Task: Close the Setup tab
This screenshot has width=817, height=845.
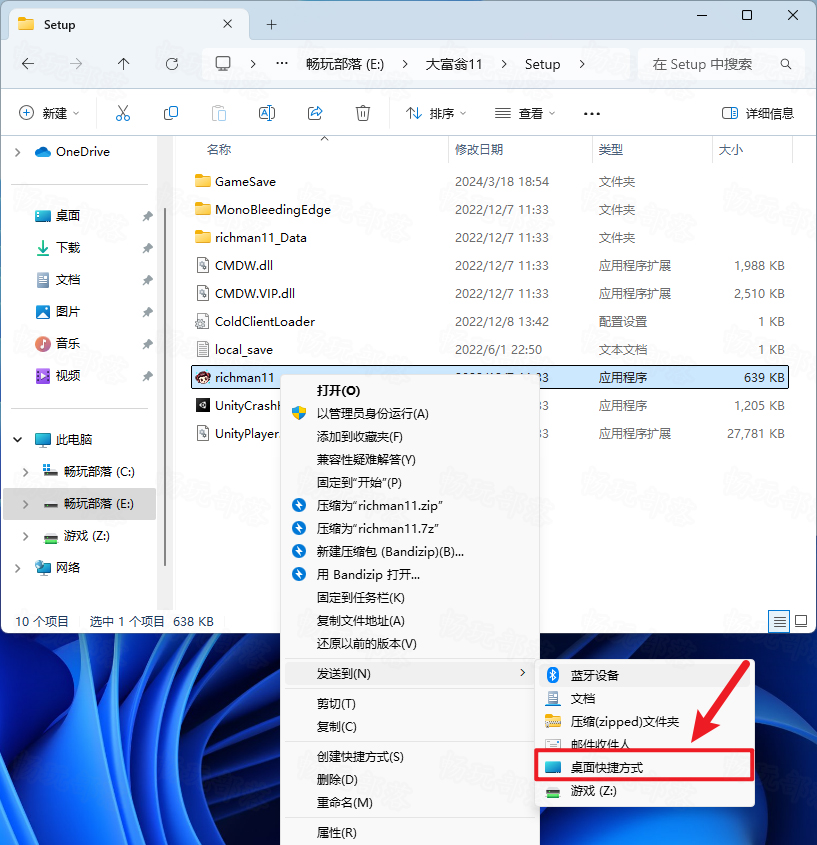Action: click(228, 24)
